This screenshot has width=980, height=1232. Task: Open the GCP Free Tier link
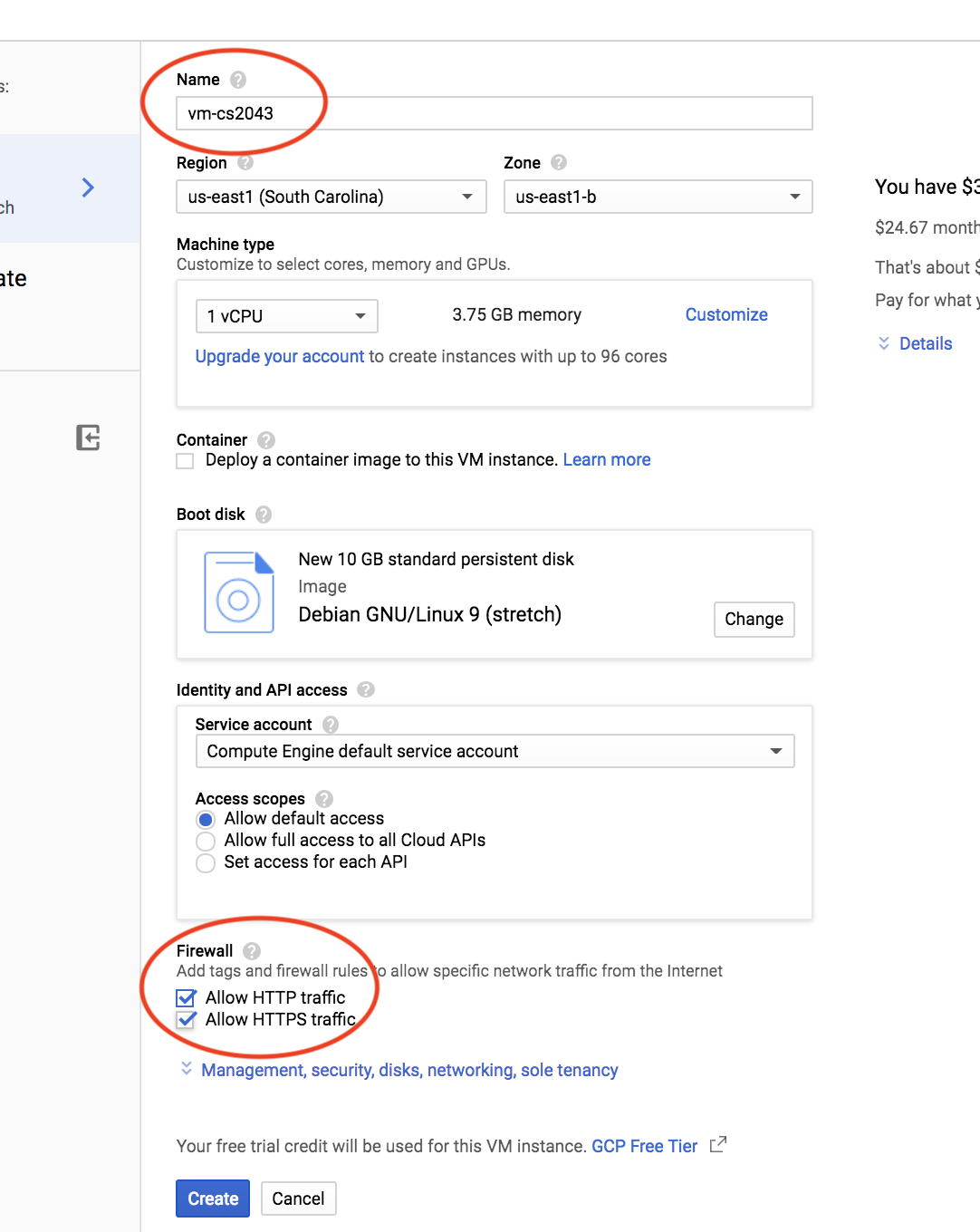645,1146
